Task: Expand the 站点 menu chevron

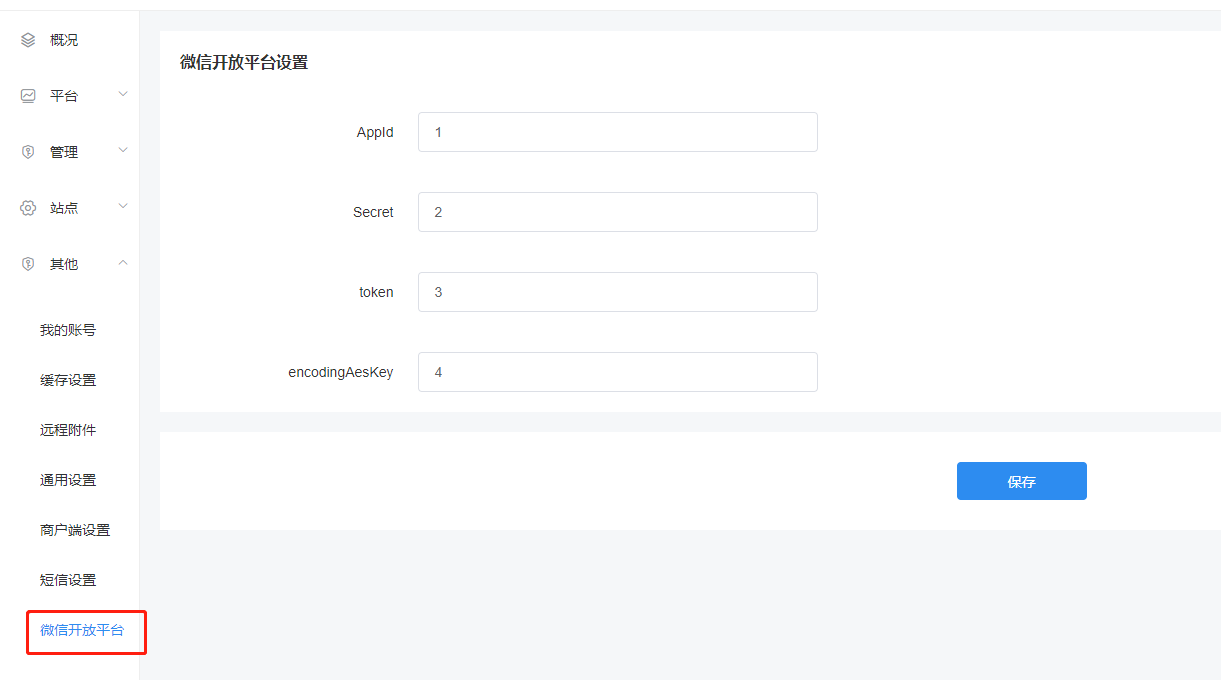Action: tap(123, 206)
